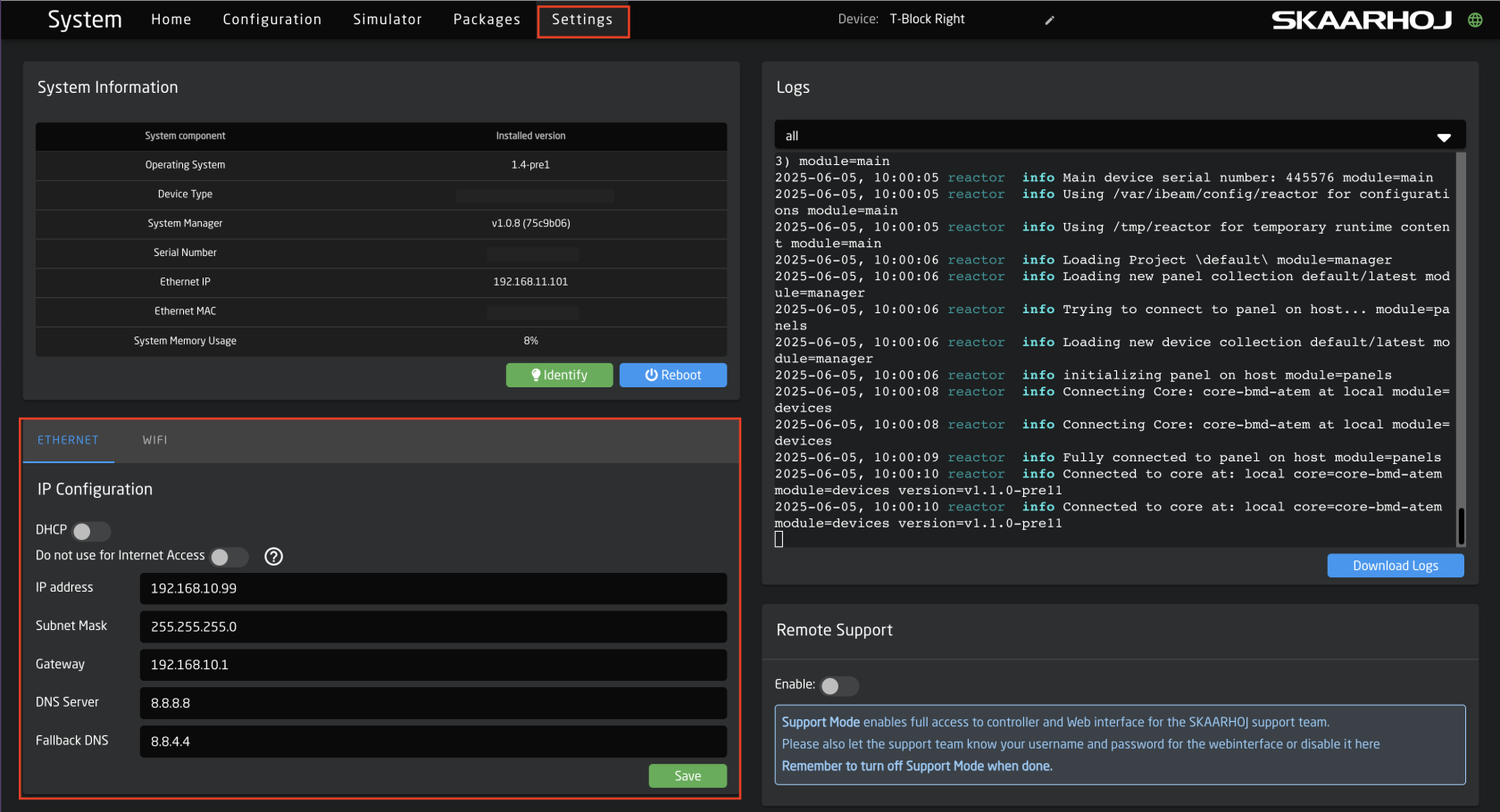This screenshot has height=812, width=1500.
Task: Click the Remote Support heading
Action: click(835, 630)
